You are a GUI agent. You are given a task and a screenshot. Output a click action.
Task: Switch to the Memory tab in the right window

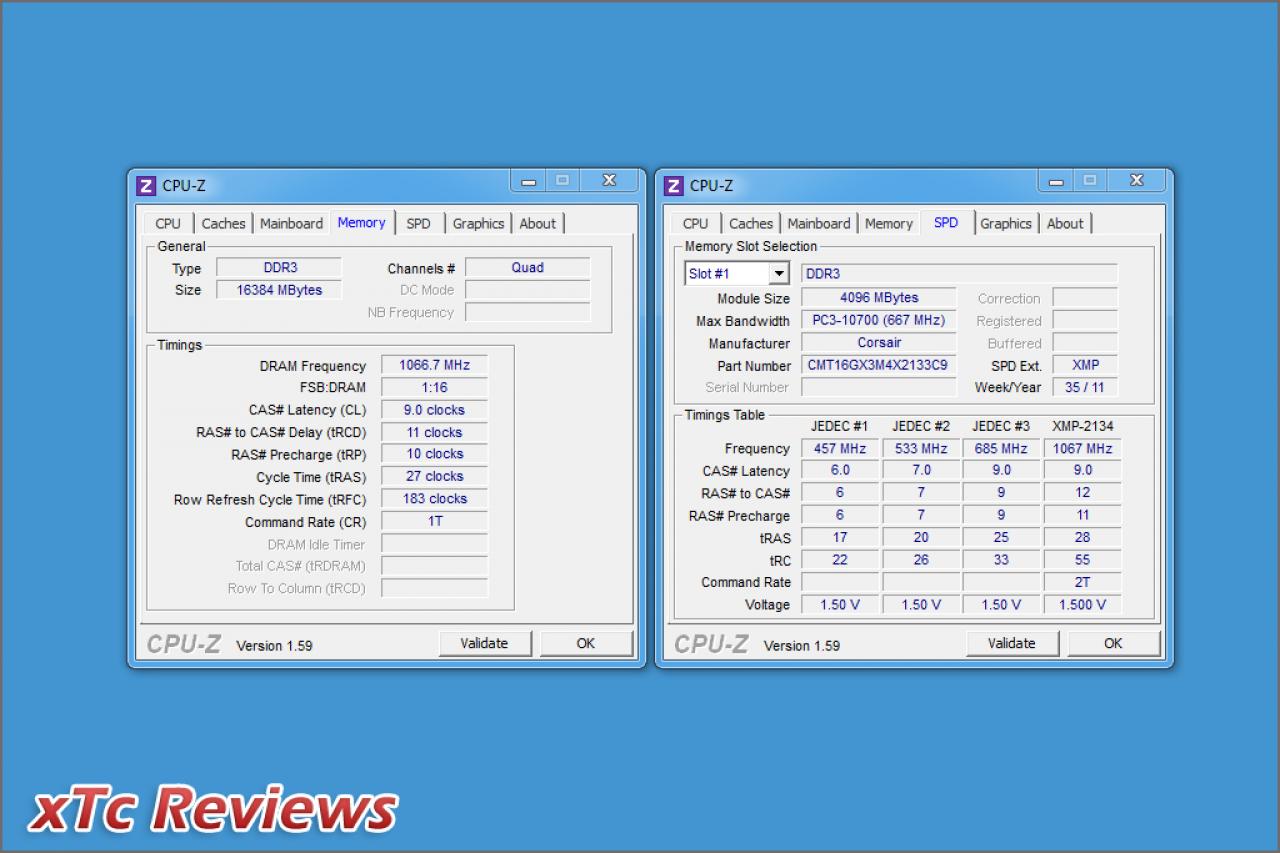(x=888, y=223)
